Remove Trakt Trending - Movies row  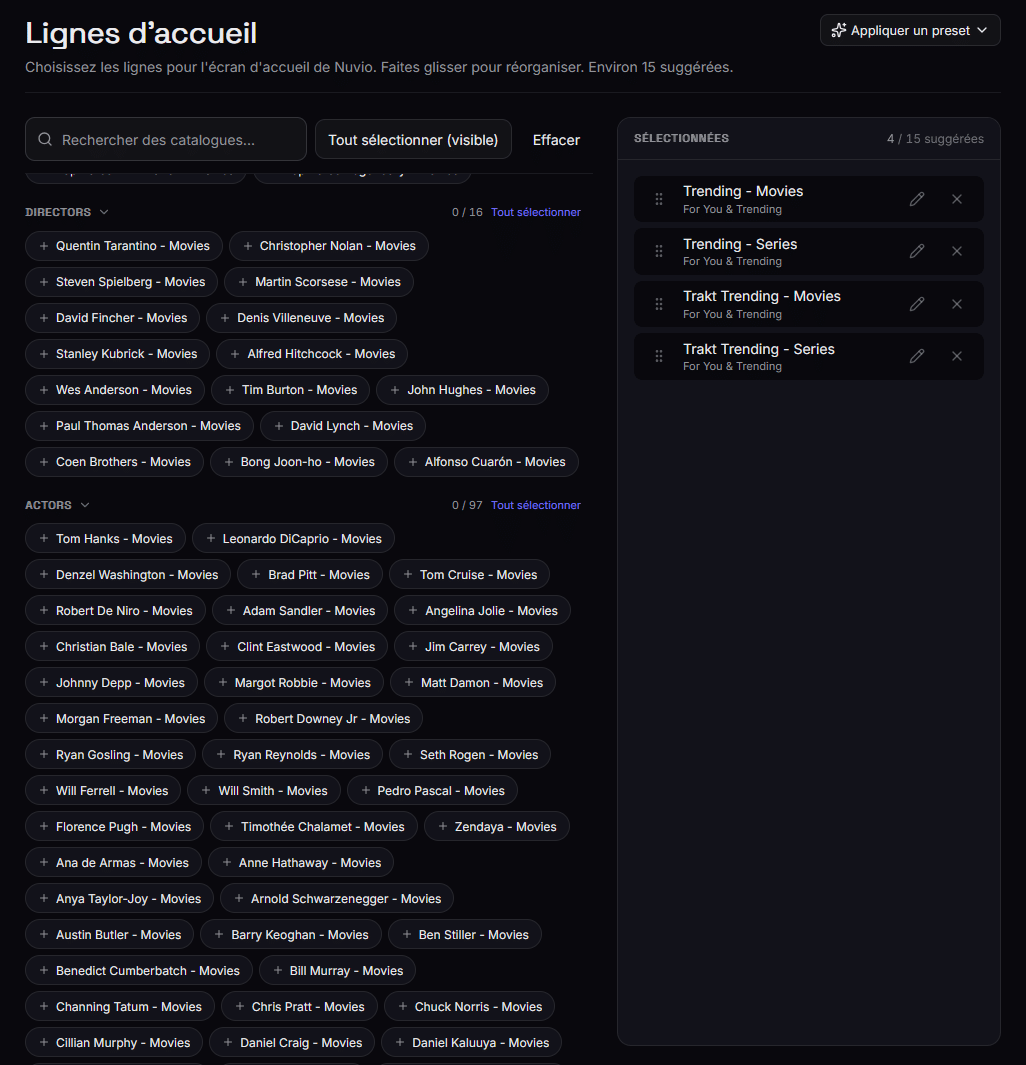click(x=957, y=304)
